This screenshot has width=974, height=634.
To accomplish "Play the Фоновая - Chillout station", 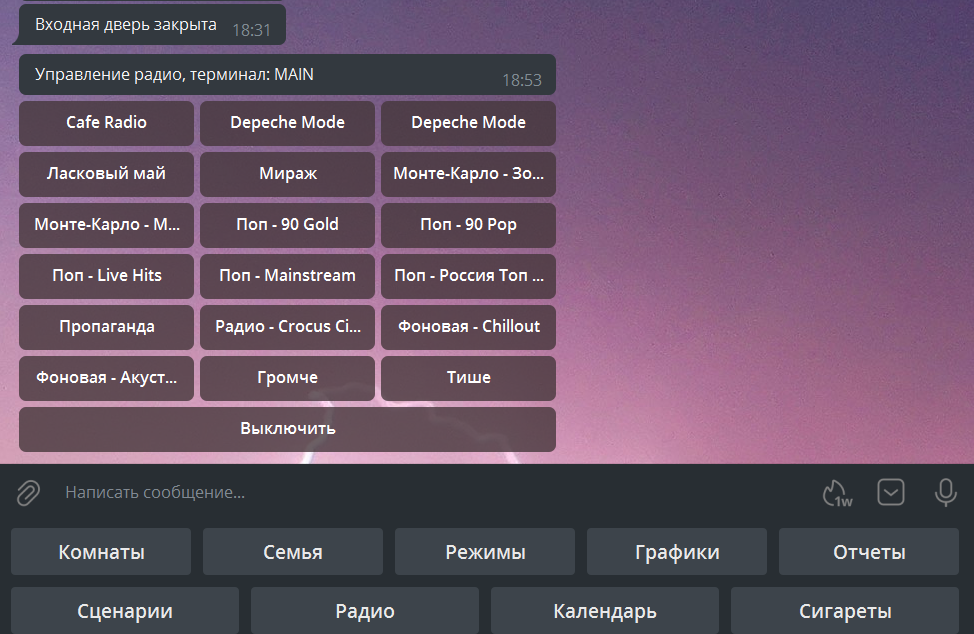I will coord(468,327).
